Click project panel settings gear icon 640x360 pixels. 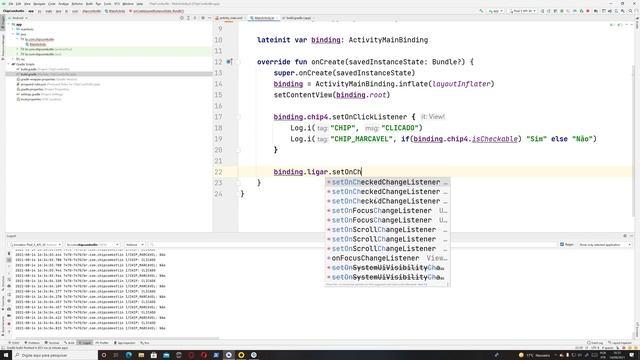click(203, 18)
